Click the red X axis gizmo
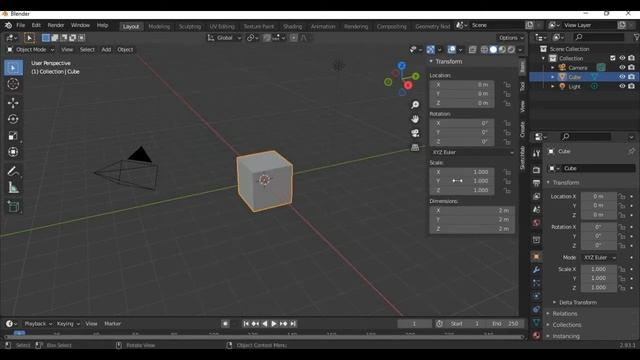The height and width of the screenshot is (360, 640). point(408,85)
